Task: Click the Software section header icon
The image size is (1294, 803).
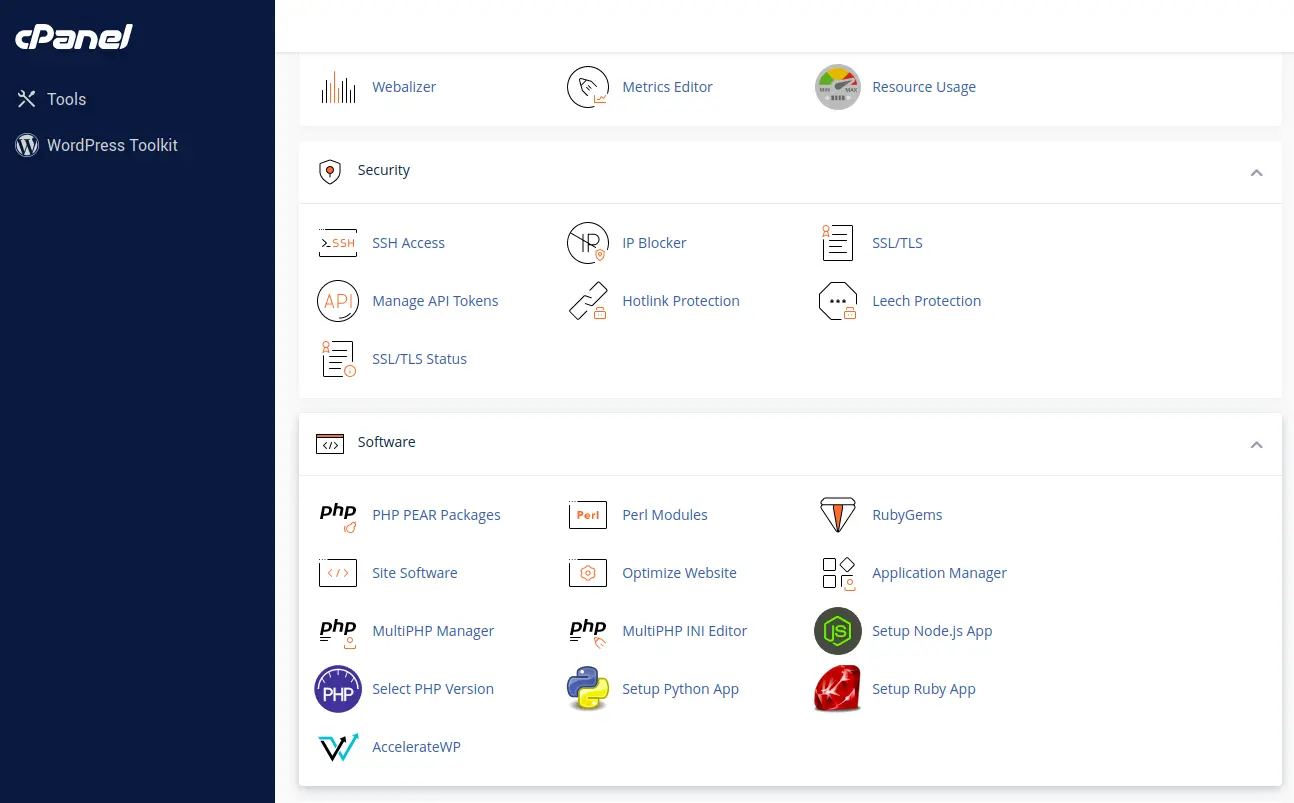Action: tap(330, 443)
